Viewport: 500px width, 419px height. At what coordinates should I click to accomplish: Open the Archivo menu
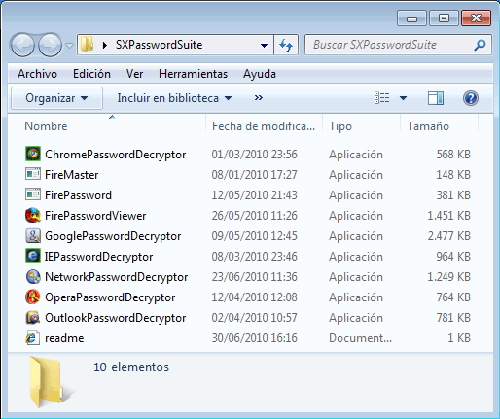tap(37, 74)
